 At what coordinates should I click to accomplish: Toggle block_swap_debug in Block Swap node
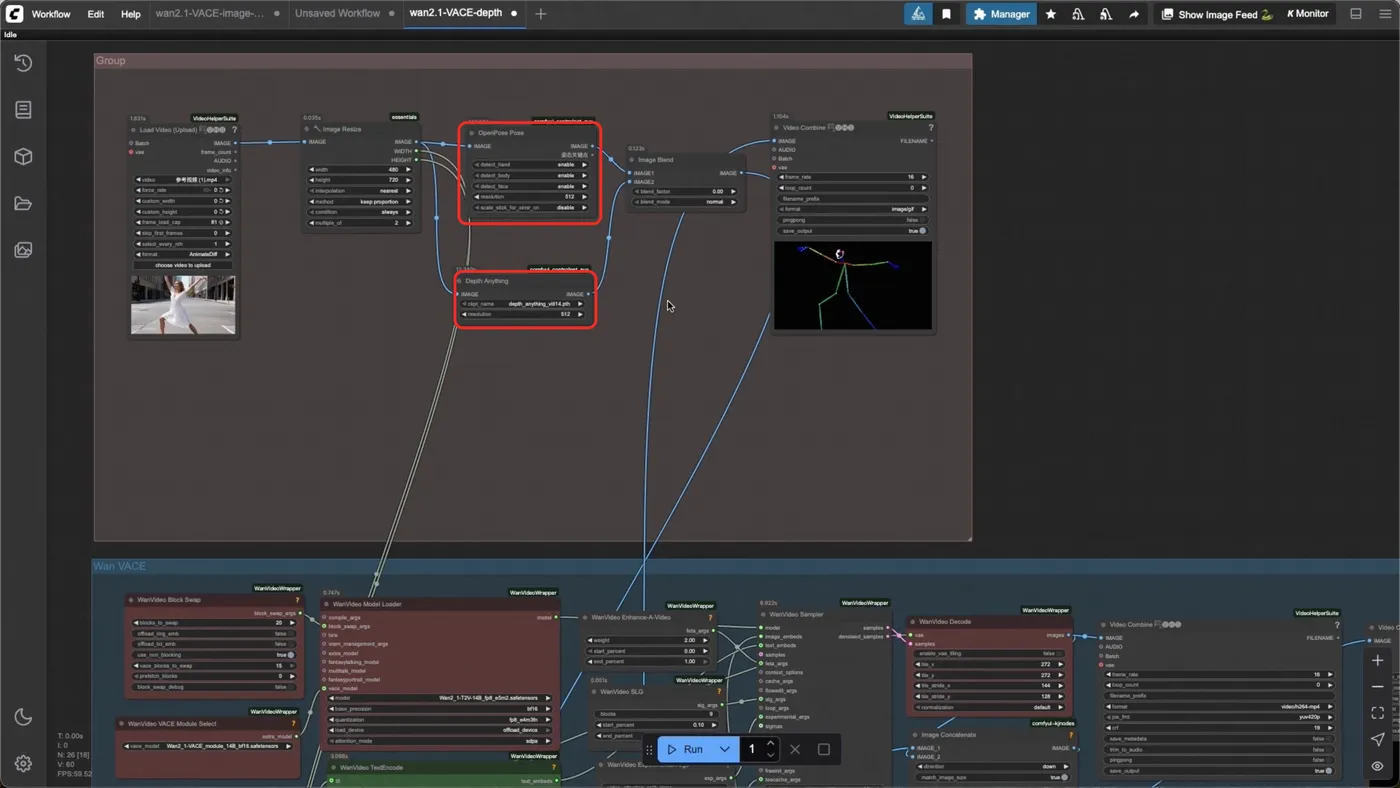215,687
